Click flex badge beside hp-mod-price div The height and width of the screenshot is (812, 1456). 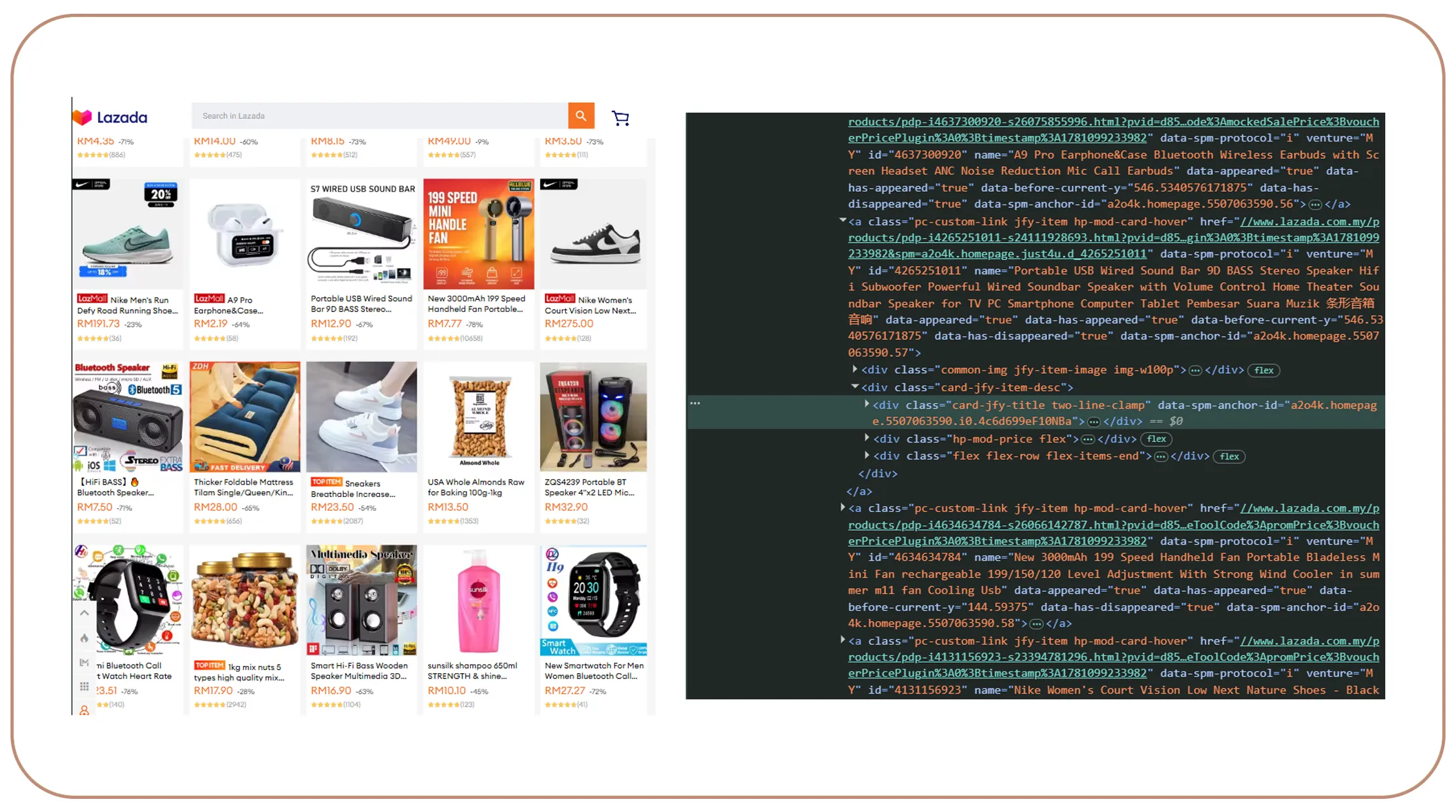tap(1156, 439)
